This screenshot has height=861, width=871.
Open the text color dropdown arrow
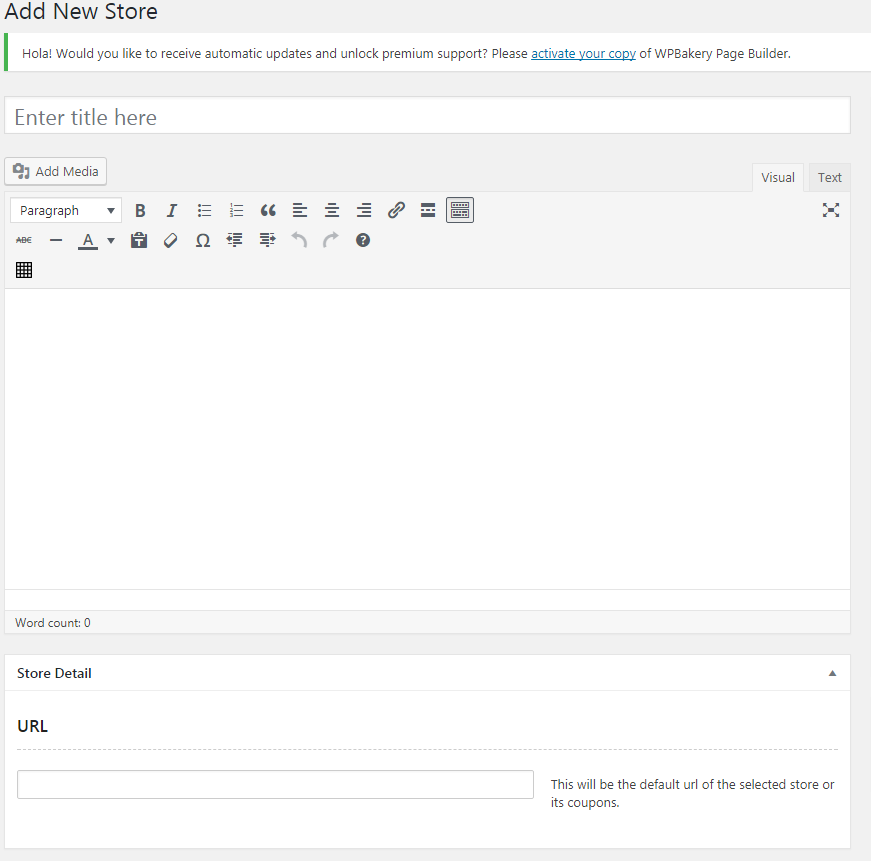(111, 241)
